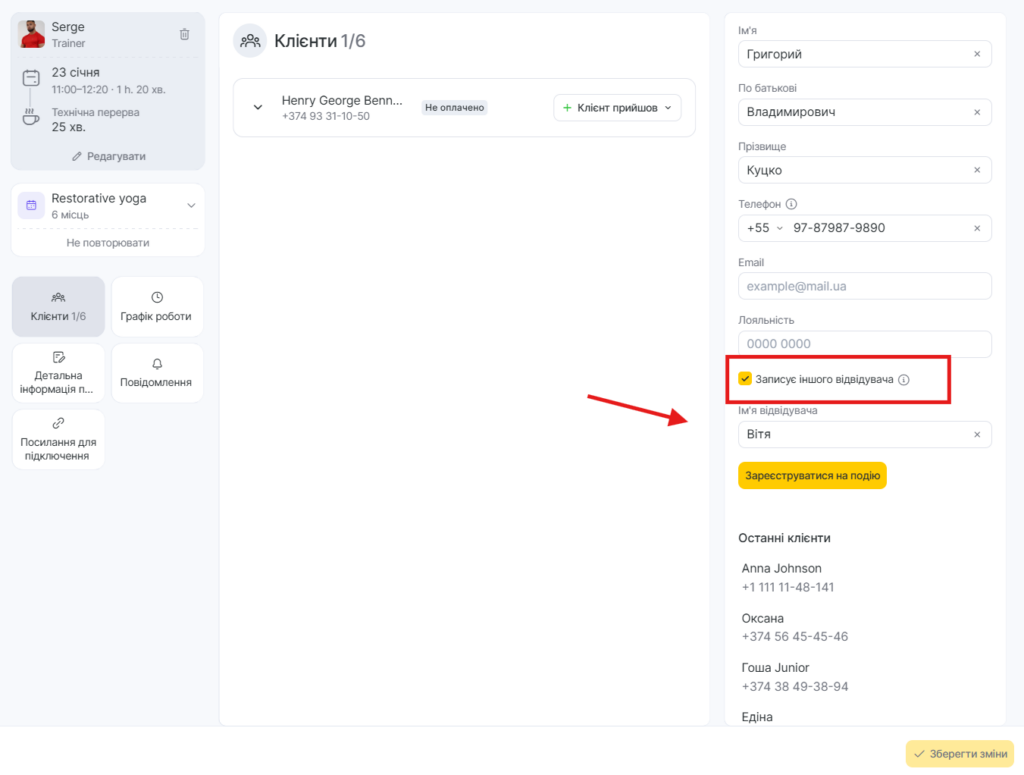Viewport: 1024px width, 775px height.
Task: Click Редагувати to edit the event
Action: pyautogui.click(x=108, y=156)
